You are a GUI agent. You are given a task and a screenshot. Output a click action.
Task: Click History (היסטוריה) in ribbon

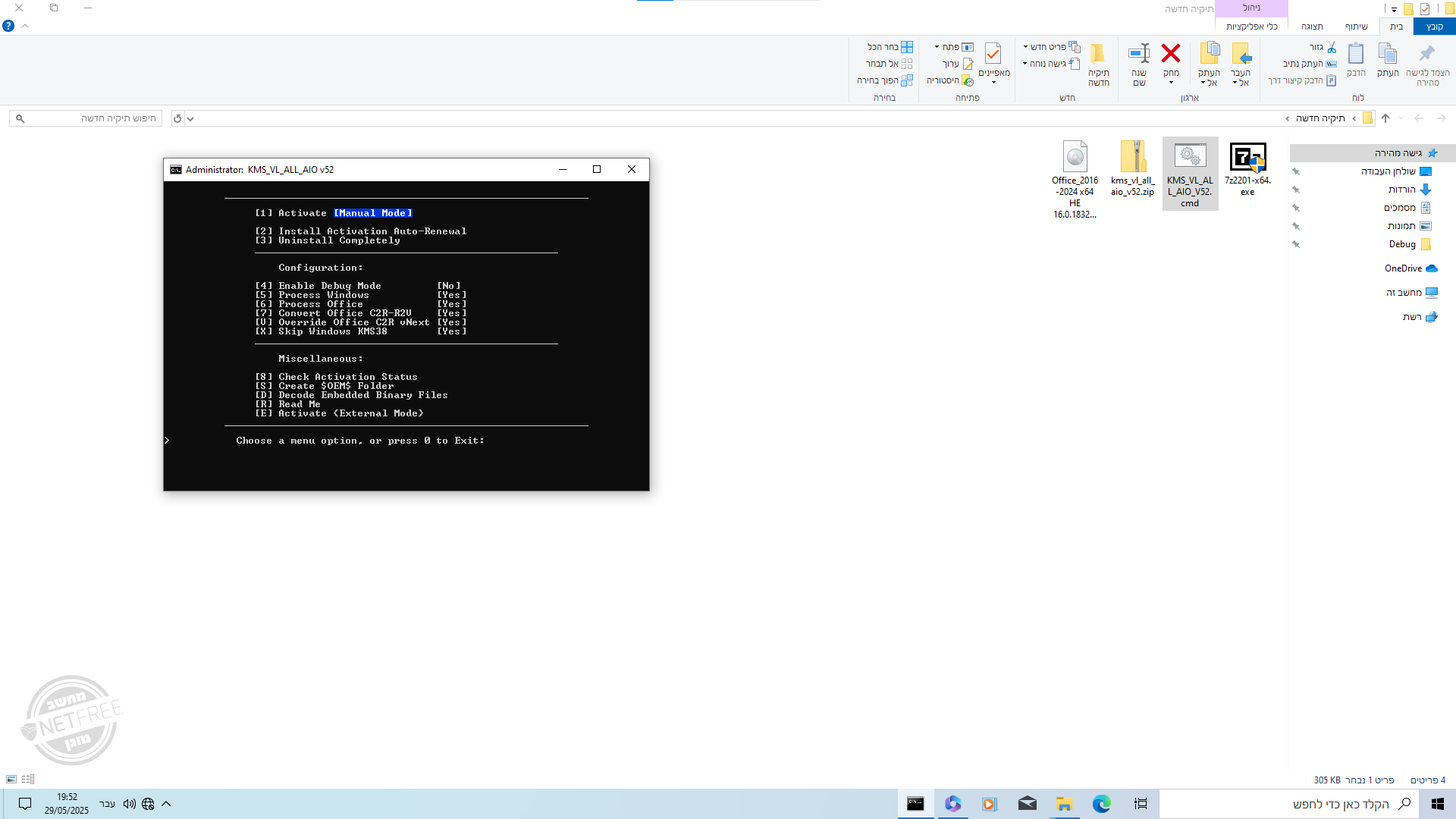[x=950, y=80]
